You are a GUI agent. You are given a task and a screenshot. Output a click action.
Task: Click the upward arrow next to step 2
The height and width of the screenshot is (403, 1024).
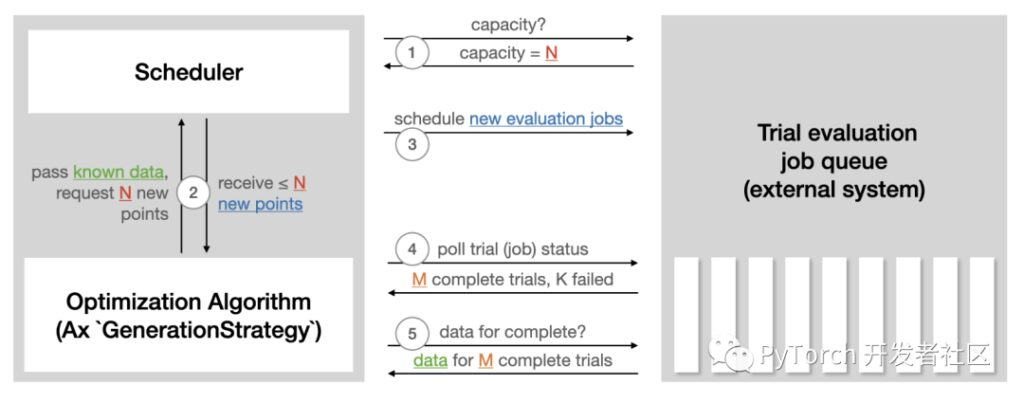click(182, 185)
